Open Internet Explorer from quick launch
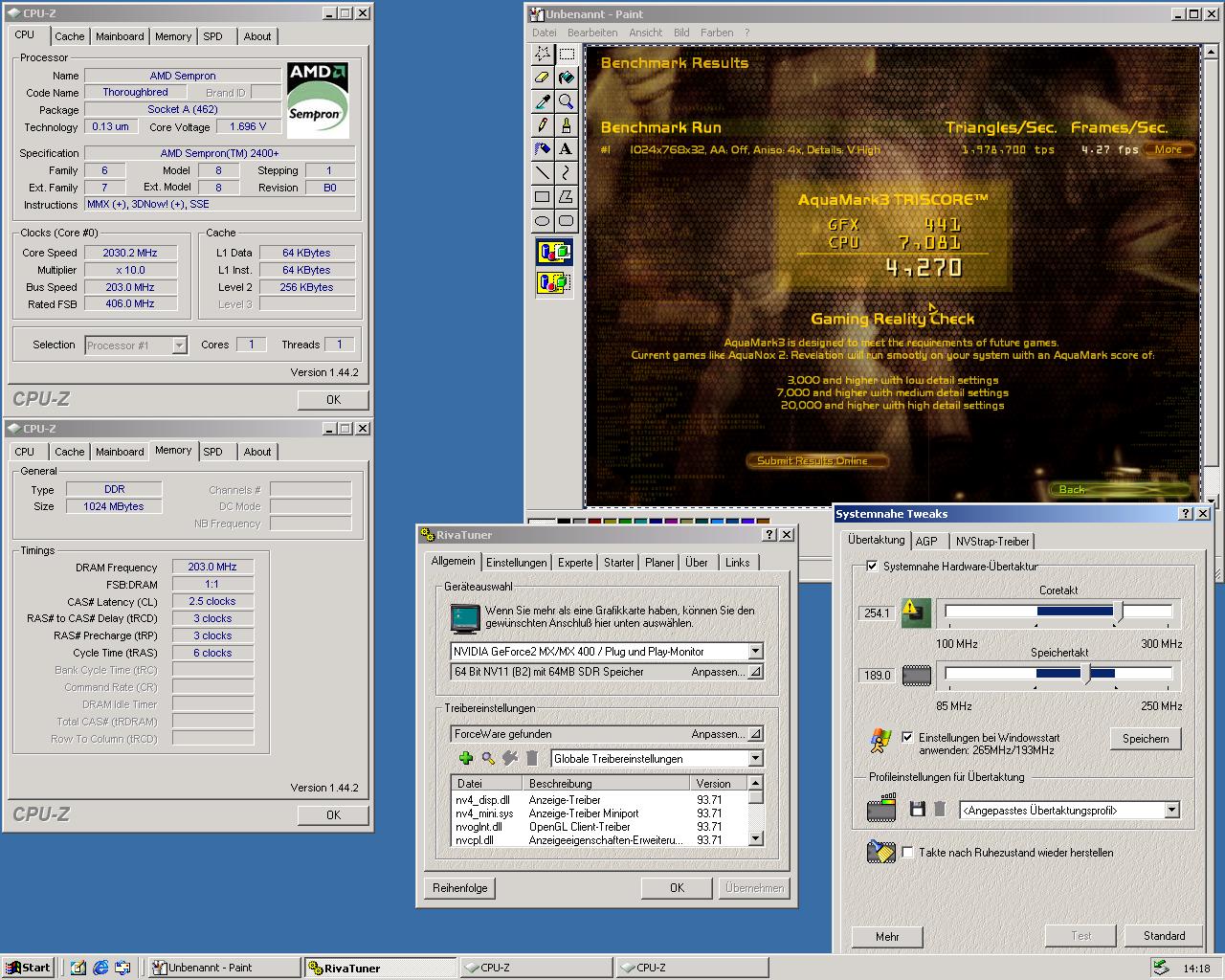The height and width of the screenshot is (980, 1225). point(100,968)
